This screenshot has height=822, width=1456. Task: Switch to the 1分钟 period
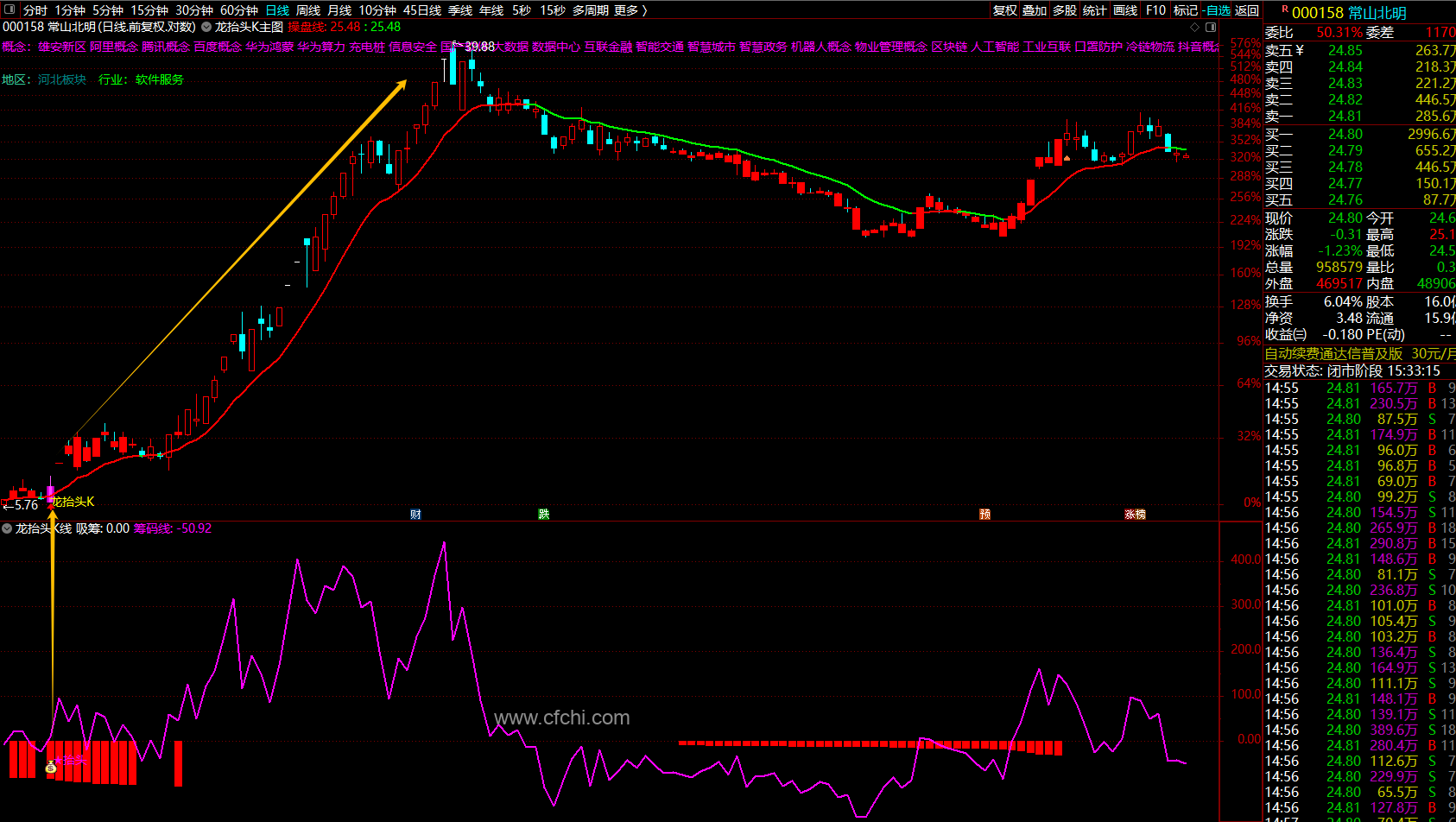click(x=70, y=10)
